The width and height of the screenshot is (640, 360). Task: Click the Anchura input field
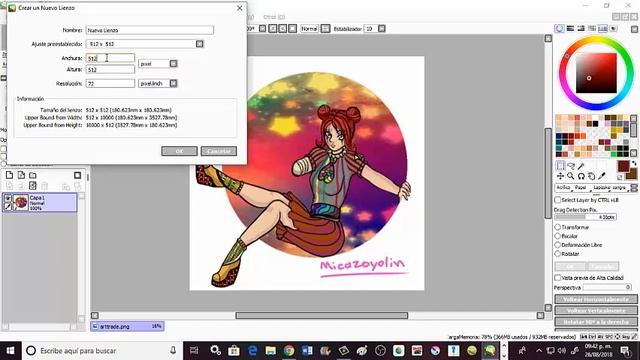(x=110, y=58)
